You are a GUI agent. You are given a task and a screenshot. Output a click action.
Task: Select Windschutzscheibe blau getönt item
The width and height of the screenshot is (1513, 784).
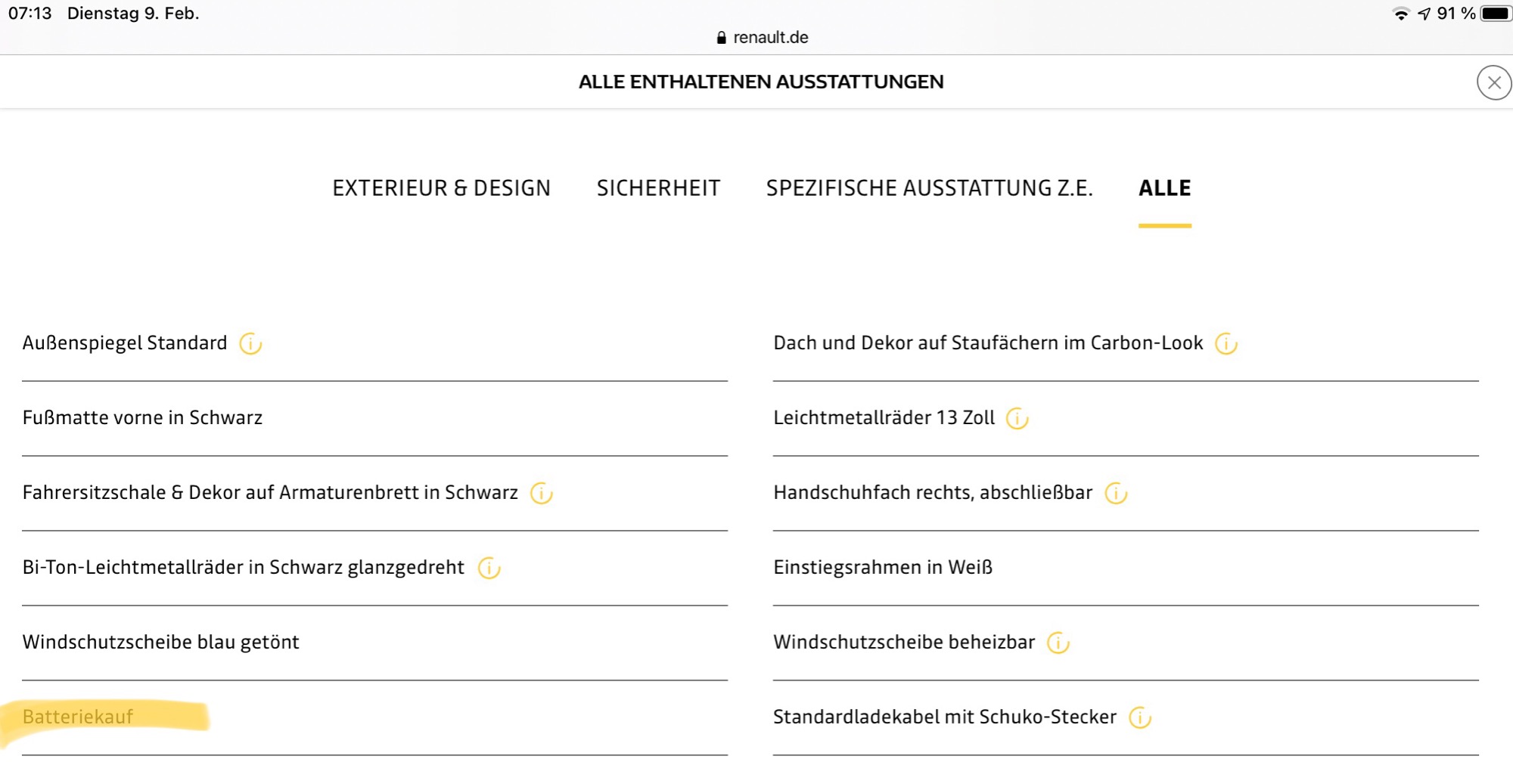tap(160, 643)
